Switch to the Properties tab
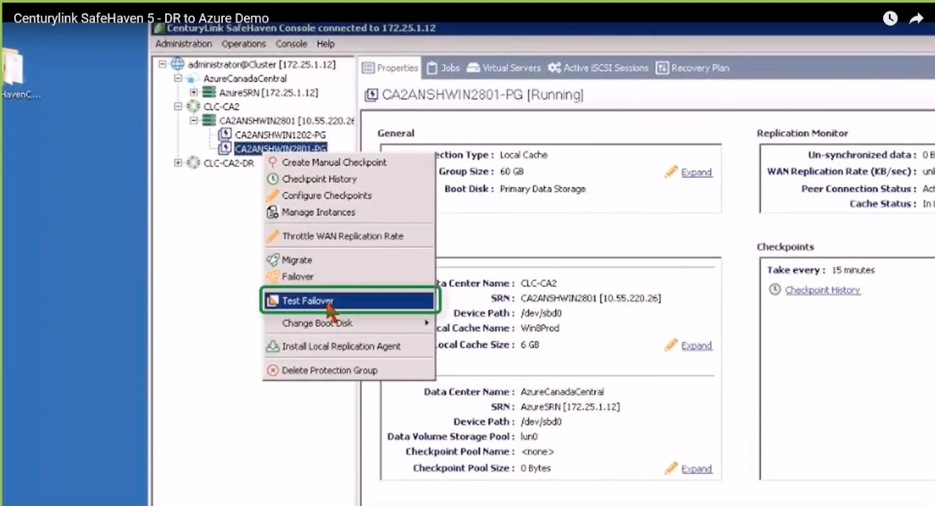Image resolution: width=935 pixels, height=506 pixels. (x=390, y=68)
